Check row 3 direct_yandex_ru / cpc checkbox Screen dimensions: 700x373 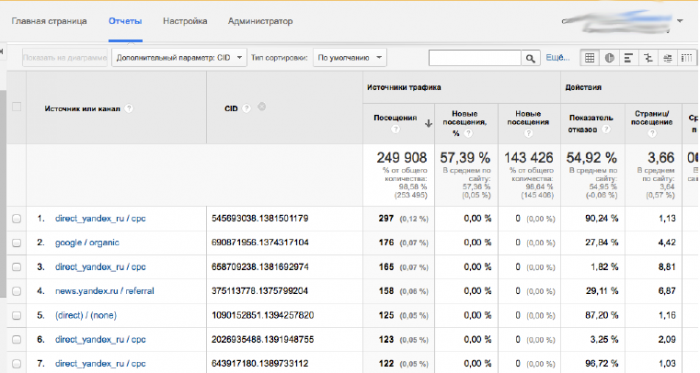coord(17,267)
